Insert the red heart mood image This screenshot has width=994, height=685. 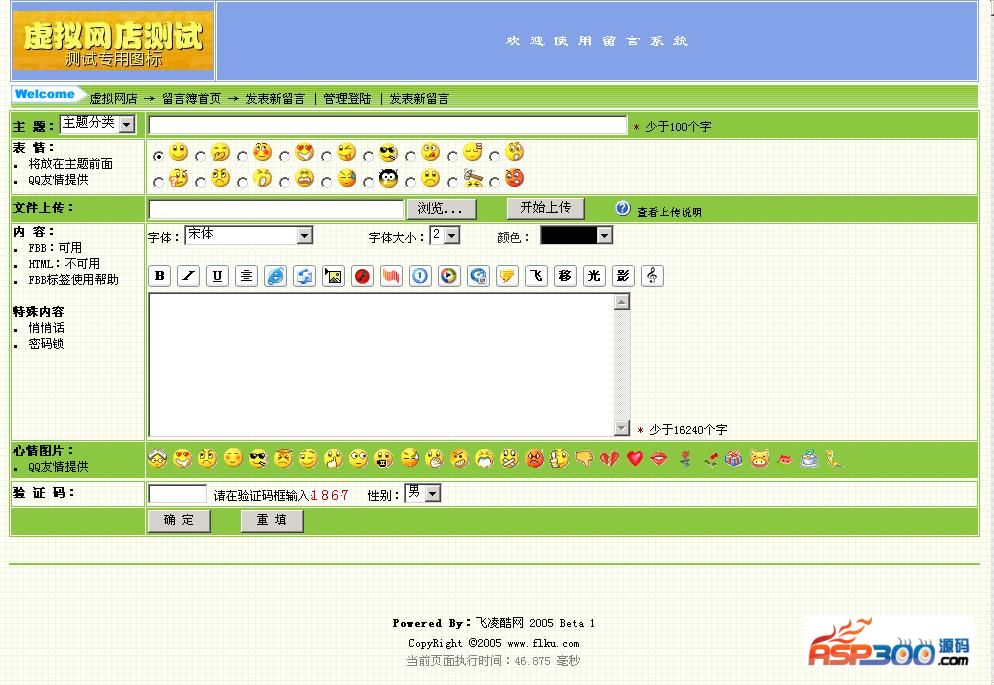[635, 458]
